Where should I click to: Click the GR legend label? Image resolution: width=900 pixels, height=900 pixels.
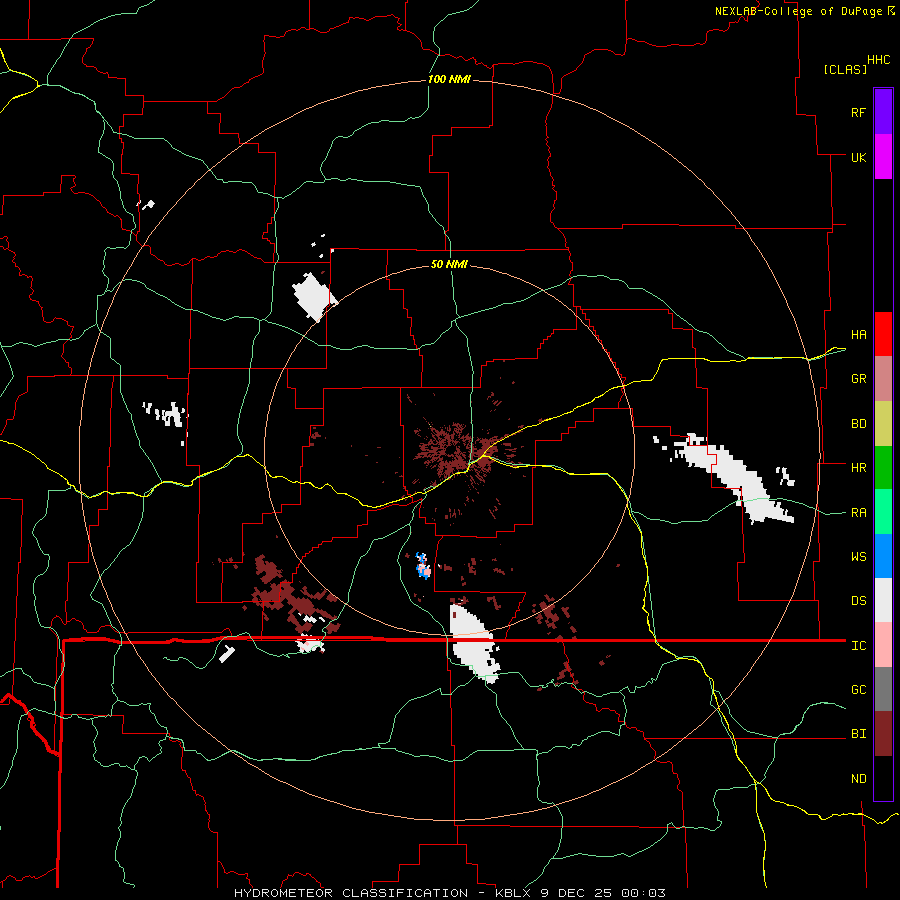[859, 379]
